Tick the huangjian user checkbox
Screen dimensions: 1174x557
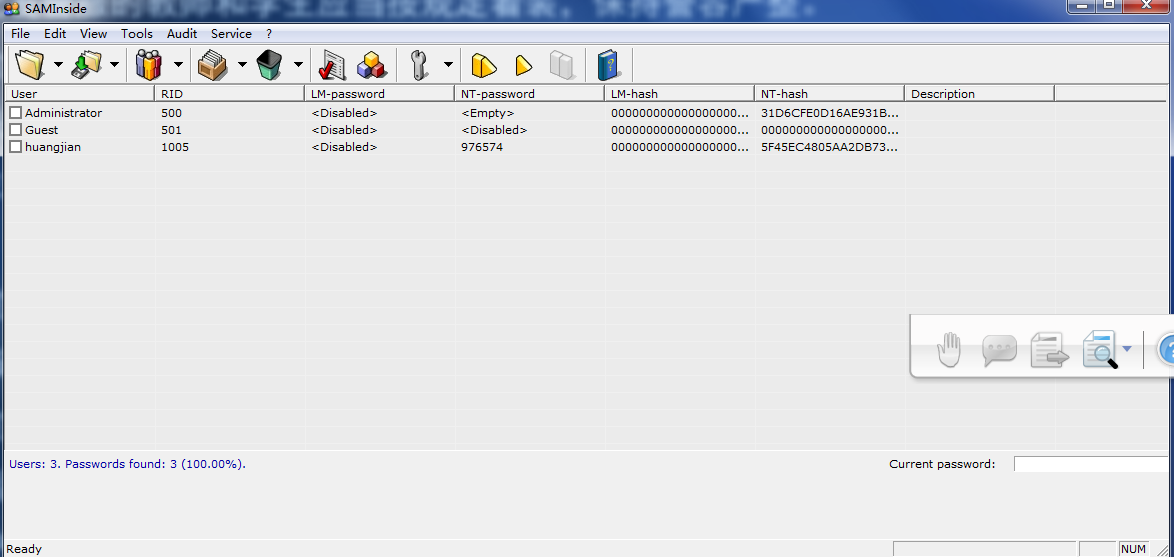[x=15, y=147]
